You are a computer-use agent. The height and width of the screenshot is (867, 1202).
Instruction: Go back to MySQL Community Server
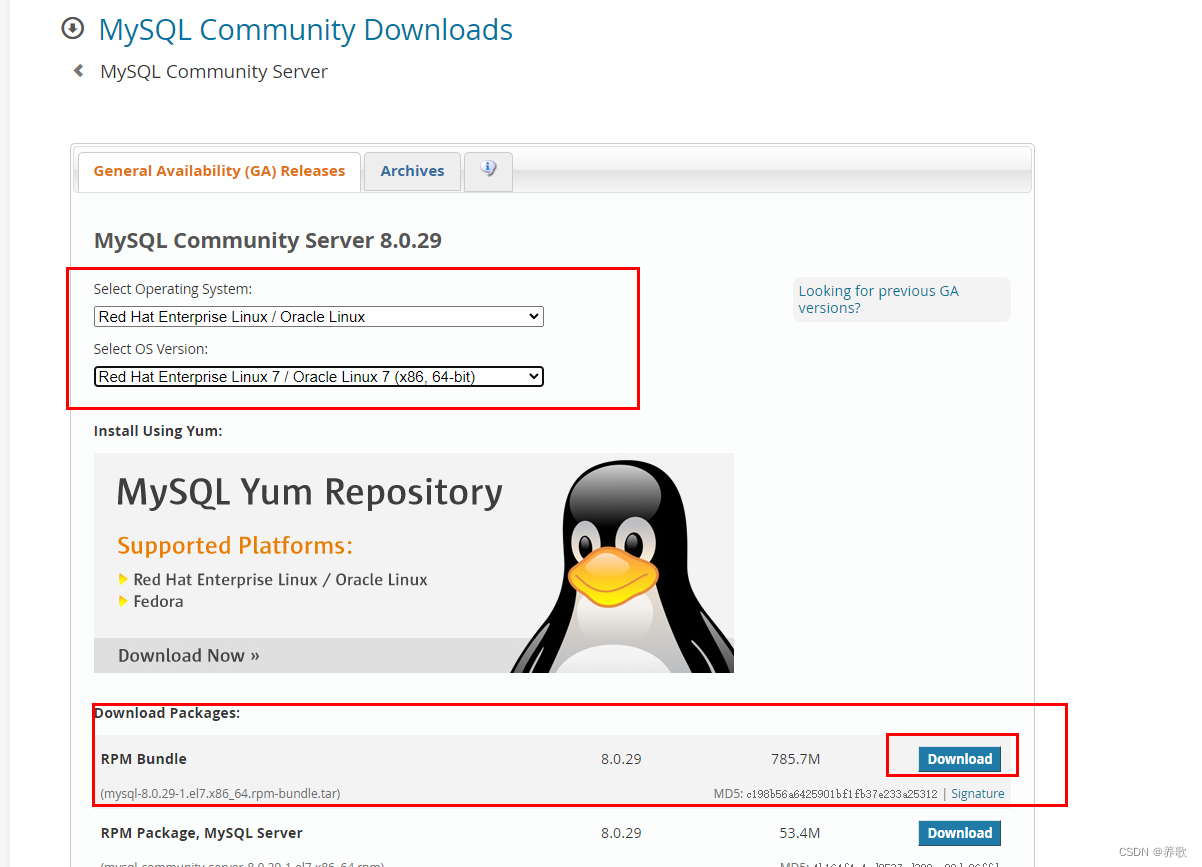pos(214,72)
